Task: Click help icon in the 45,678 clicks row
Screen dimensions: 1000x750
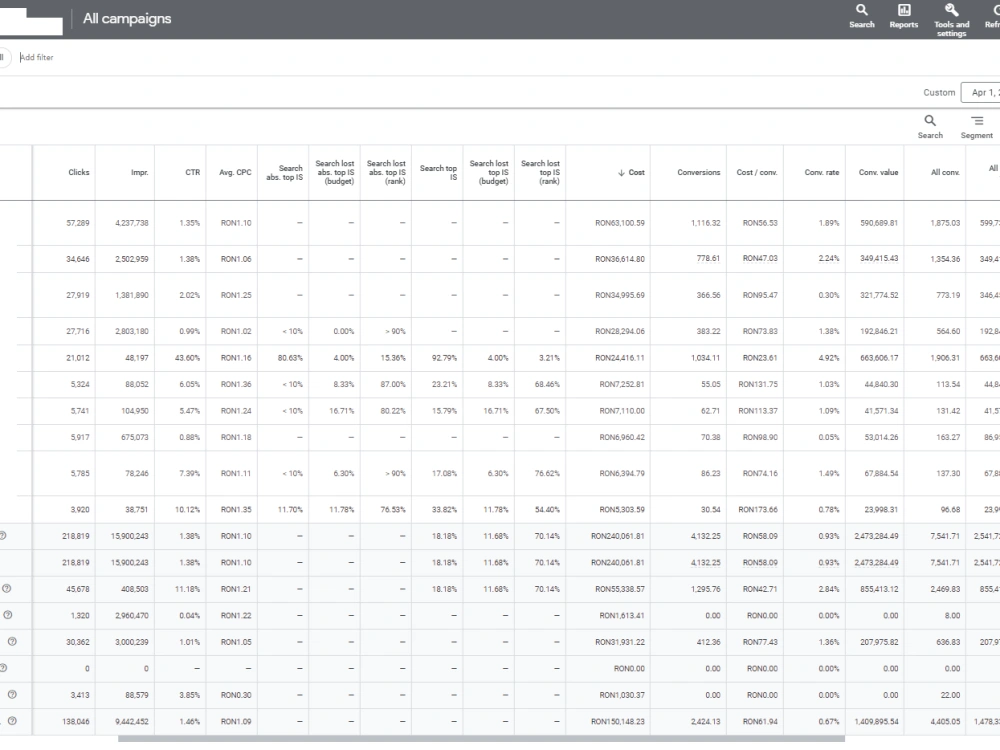Action: [6, 589]
